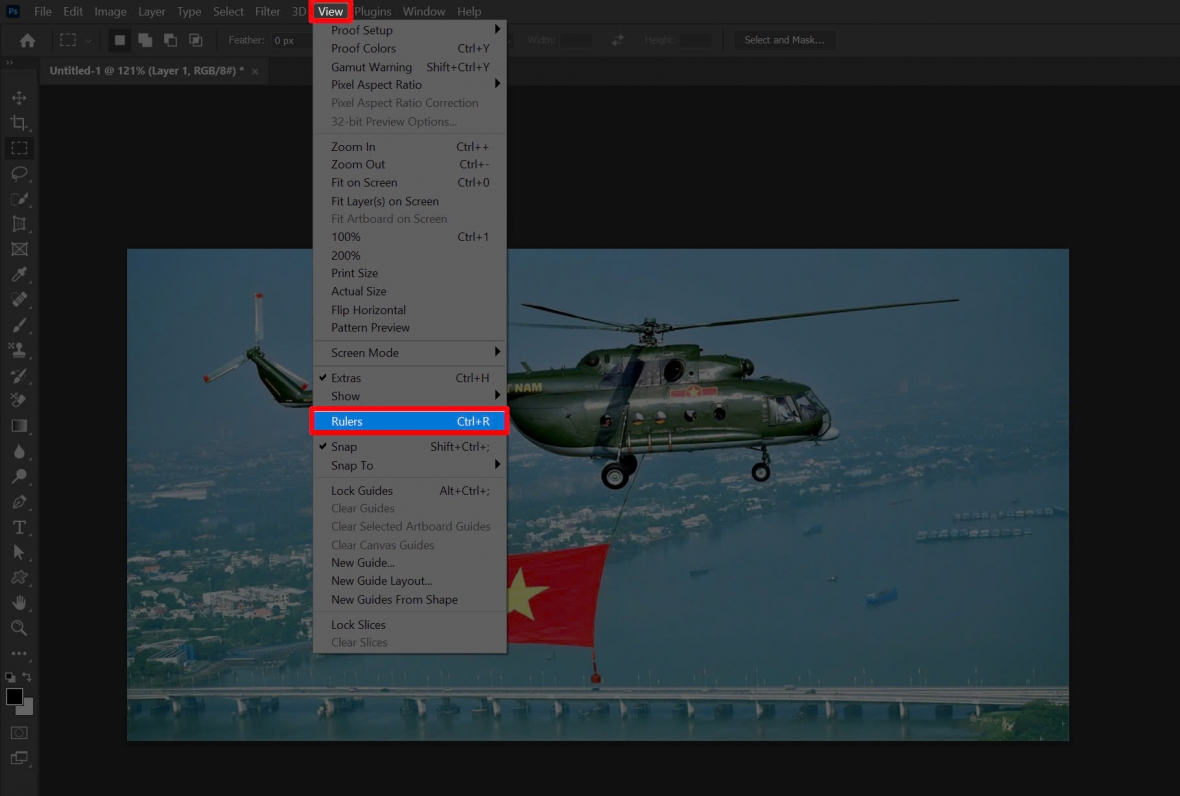Toggle Rulers in View menu
1180x796 pixels.
coord(409,421)
